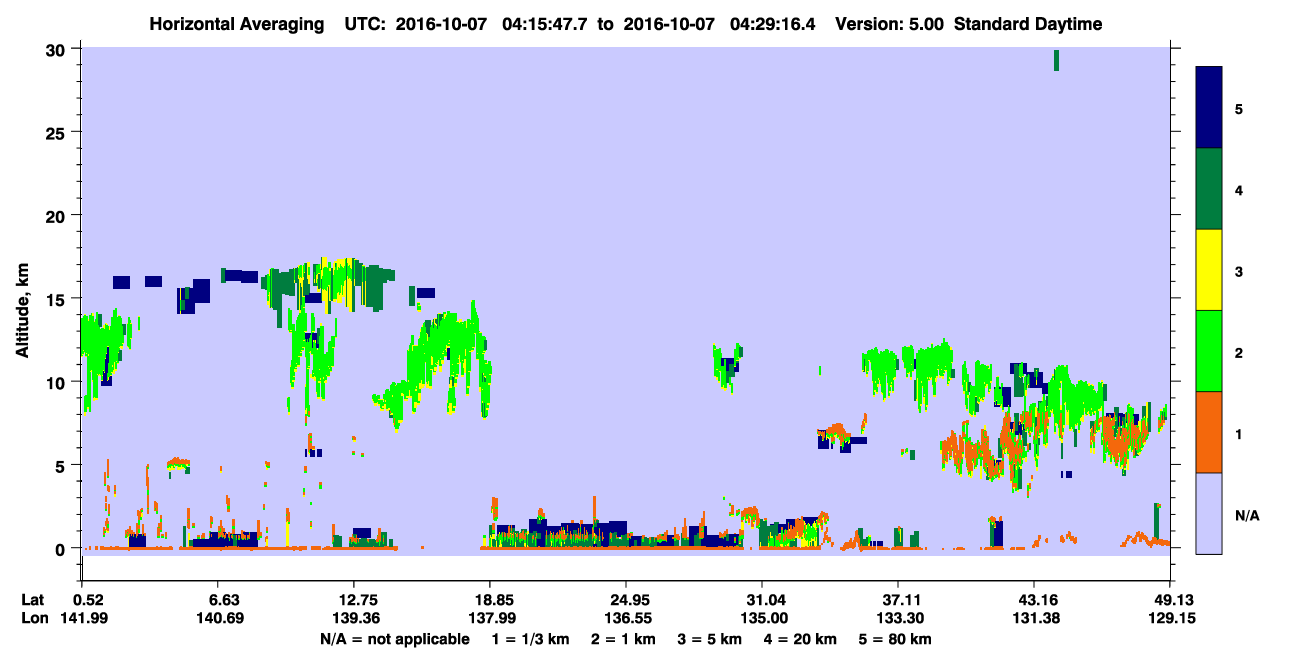Click legend text '2 = 1 km'

[x=623, y=639]
